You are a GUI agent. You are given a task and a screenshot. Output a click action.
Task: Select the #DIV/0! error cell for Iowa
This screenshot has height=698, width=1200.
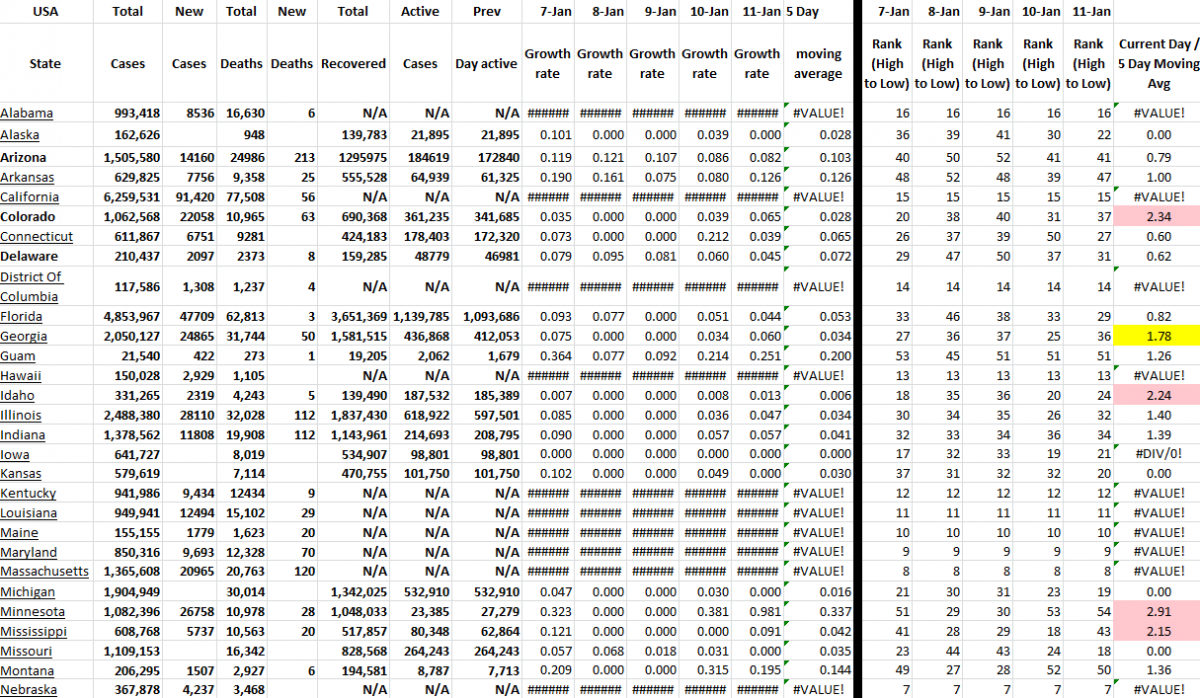click(1159, 454)
